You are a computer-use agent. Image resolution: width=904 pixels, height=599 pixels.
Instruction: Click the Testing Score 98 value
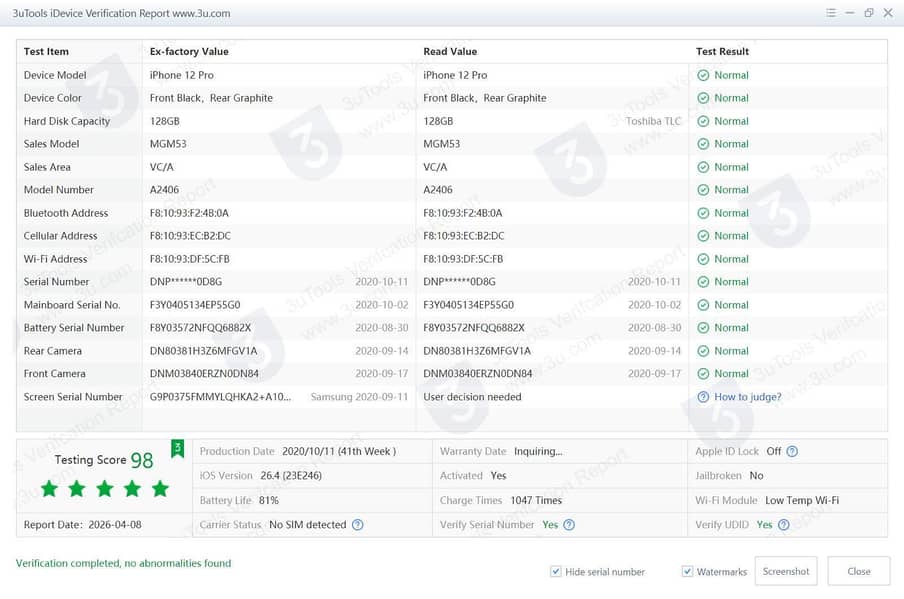pos(142,460)
